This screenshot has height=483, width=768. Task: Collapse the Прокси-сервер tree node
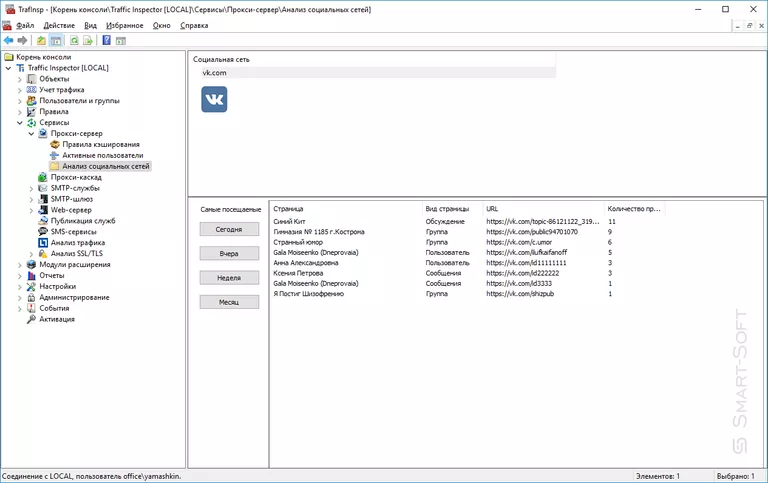pyautogui.click(x=31, y=133)
